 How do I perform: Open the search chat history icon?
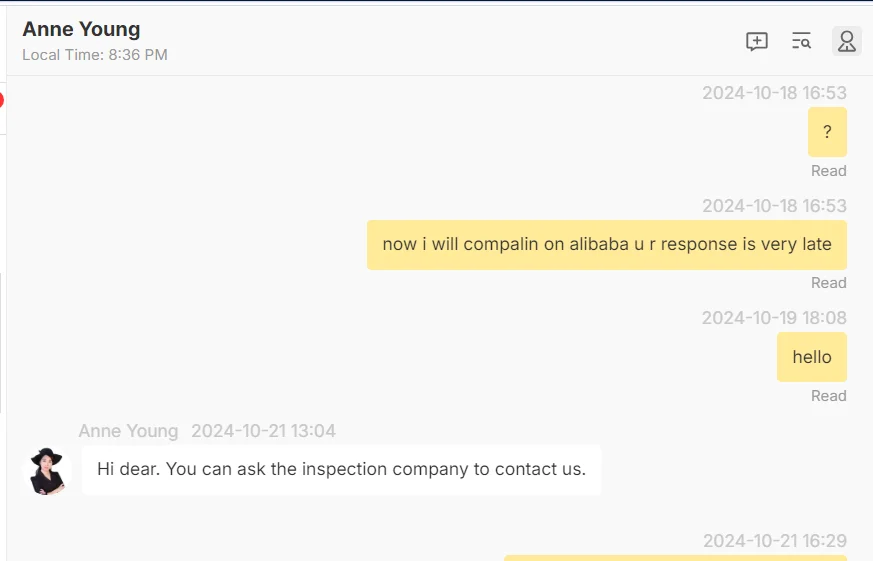801,41
